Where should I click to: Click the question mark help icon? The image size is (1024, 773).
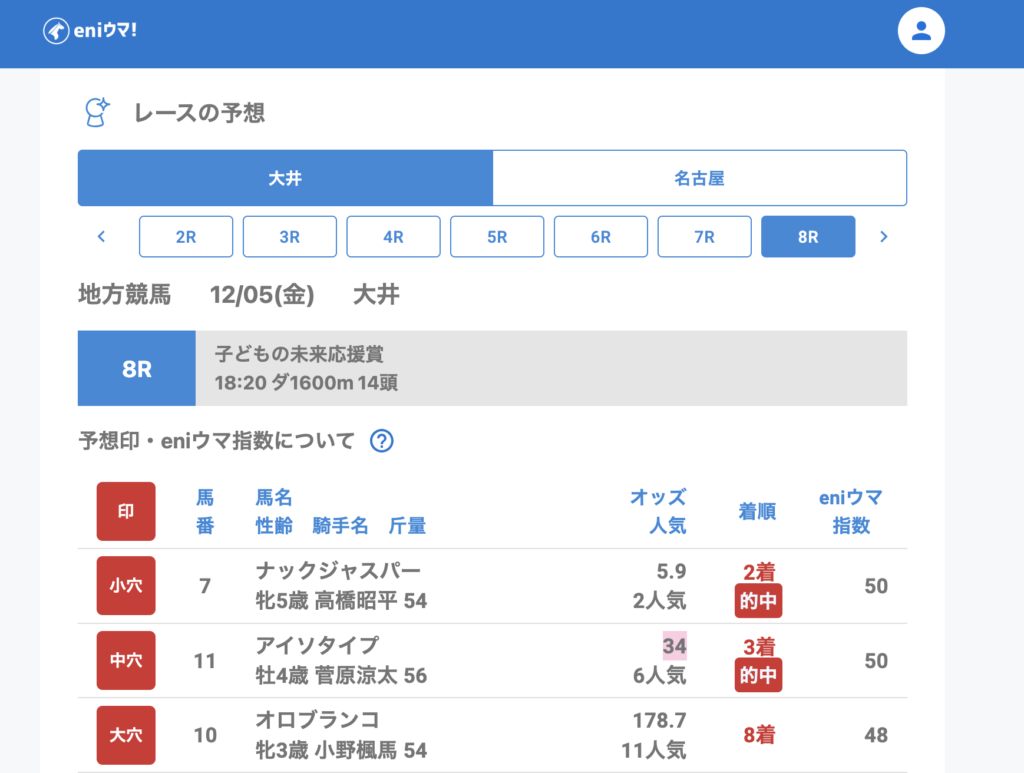(381, 441)
